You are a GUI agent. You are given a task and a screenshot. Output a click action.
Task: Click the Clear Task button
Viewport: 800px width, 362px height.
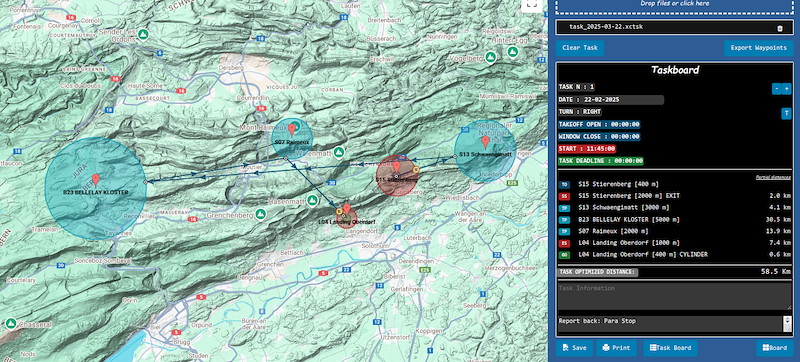(x=580, y=48)
